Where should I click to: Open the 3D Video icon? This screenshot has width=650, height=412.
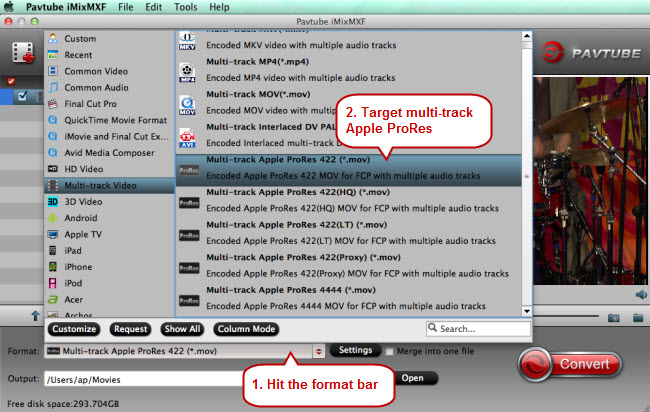53,201
